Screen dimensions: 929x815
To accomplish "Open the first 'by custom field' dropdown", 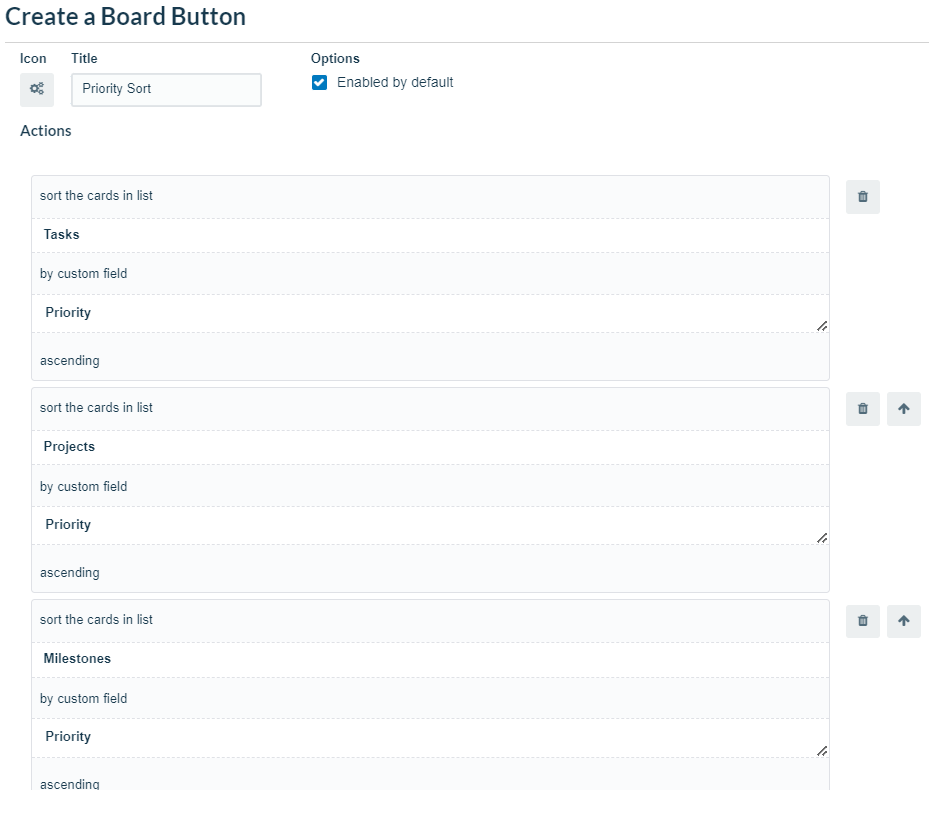I will pos(430,273).
